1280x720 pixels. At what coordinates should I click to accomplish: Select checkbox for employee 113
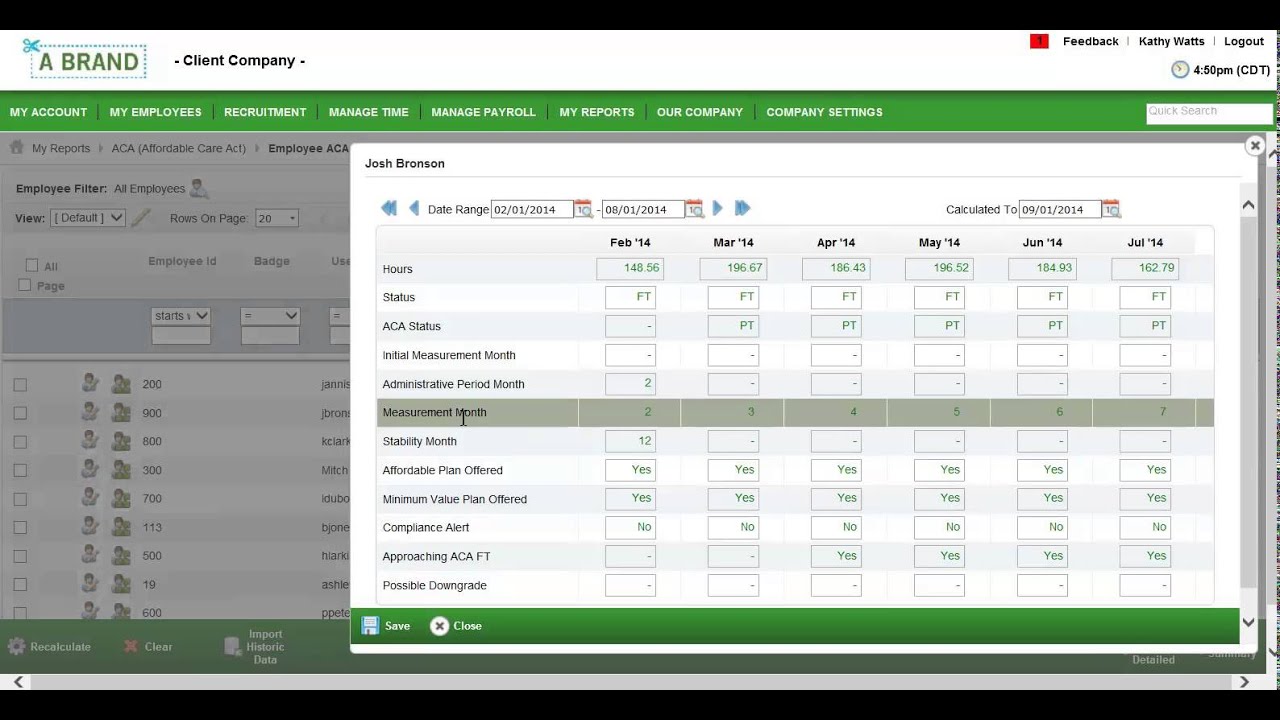pyautogui.click(x=20, y=527)
